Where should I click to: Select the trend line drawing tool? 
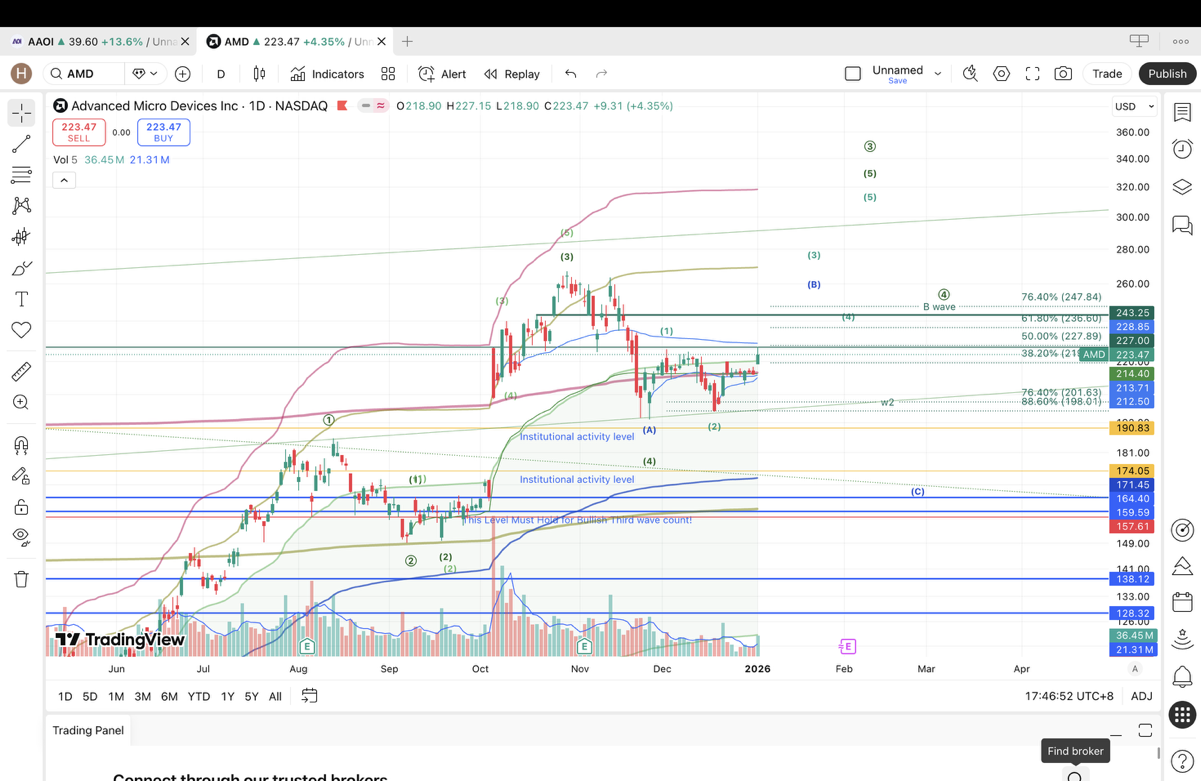(21, 144)
